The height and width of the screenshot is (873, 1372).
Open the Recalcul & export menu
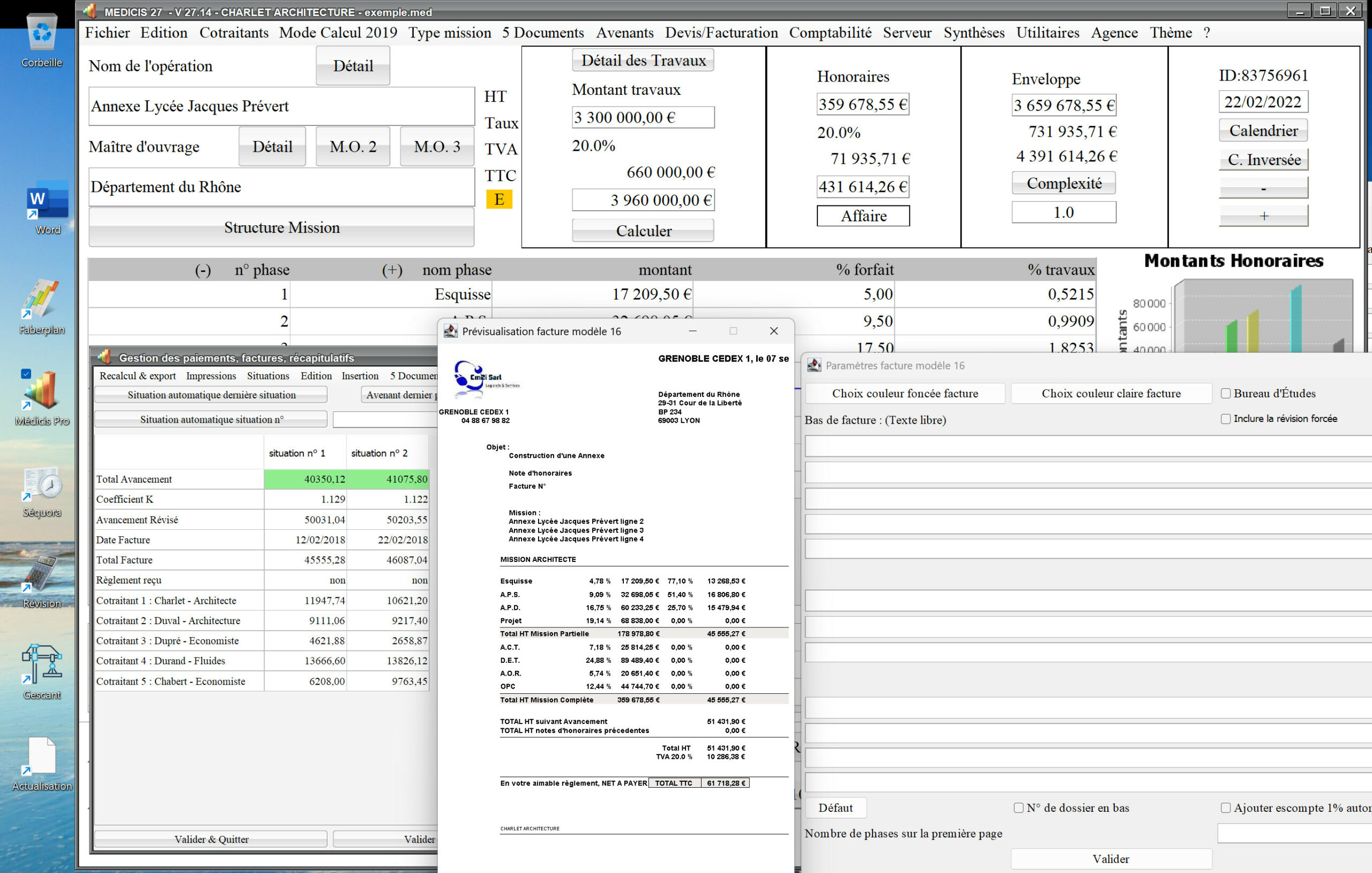[x=137, y=376]
